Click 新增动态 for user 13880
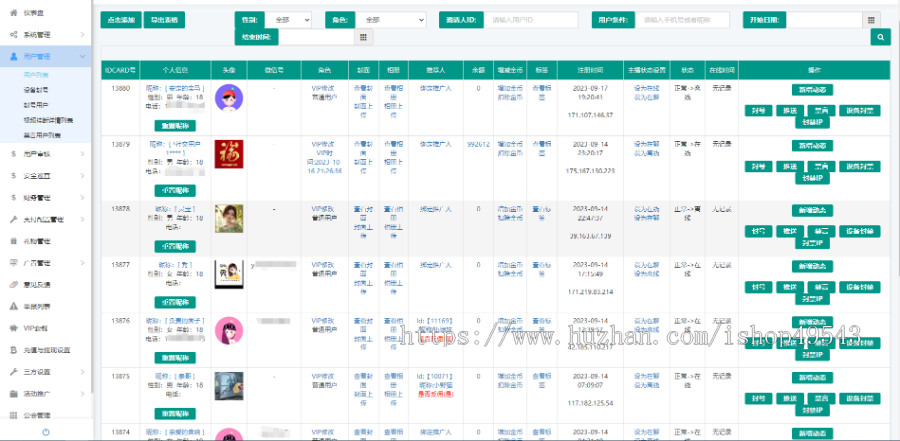Viewport: 900px width, 441px height. (x=812, y=90)
